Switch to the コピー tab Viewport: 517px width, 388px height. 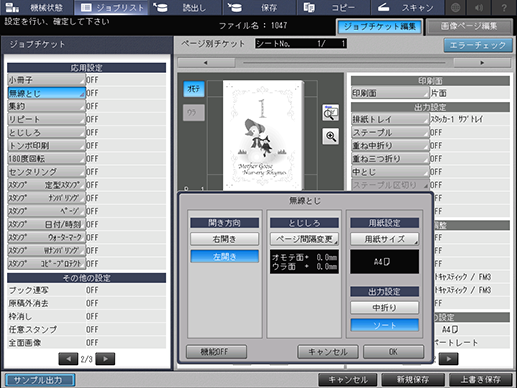coord(333,7)
